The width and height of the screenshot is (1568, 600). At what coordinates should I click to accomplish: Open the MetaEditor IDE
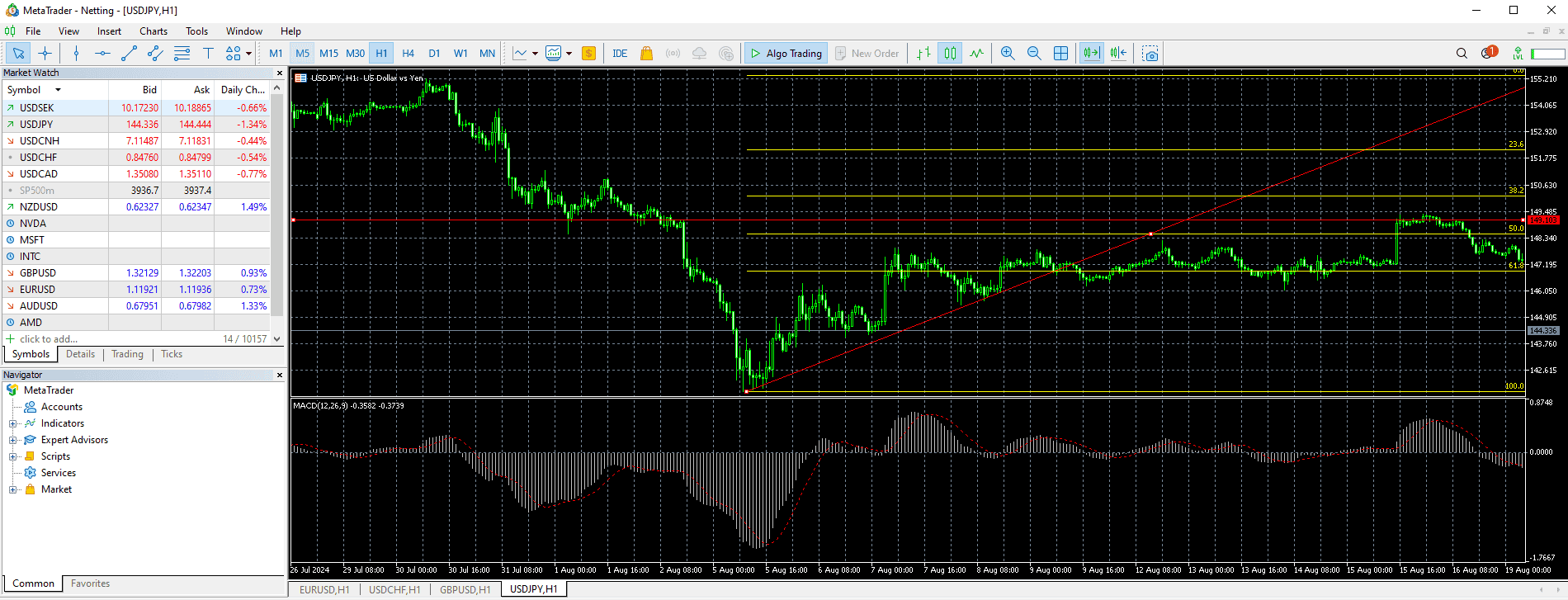(620, 54)
